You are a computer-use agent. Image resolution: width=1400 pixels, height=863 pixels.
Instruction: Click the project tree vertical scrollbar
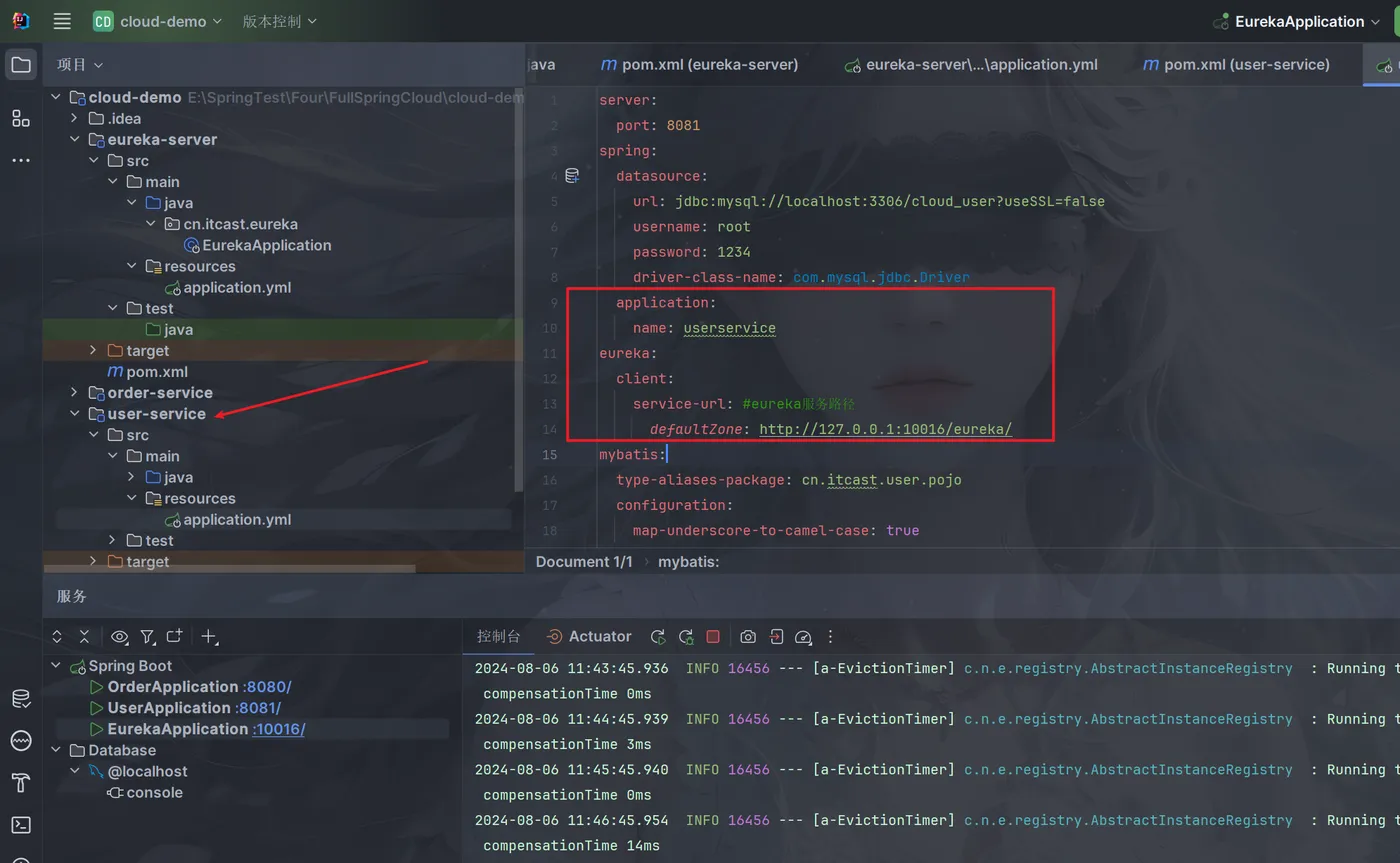click(518, 290)
